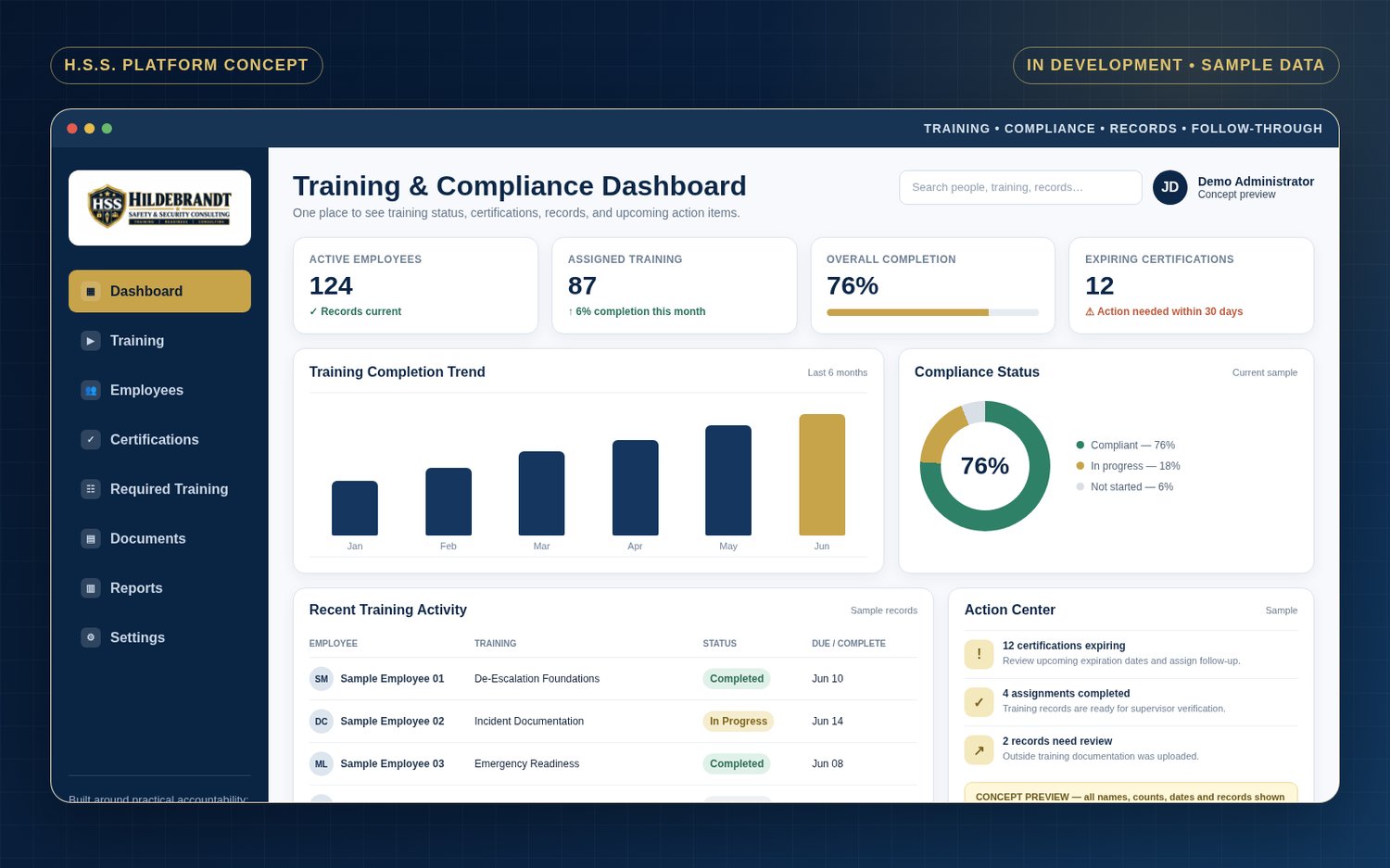Click the 76% compliance donut chart
Screen dimensions: 1390x868
(985, 466)
